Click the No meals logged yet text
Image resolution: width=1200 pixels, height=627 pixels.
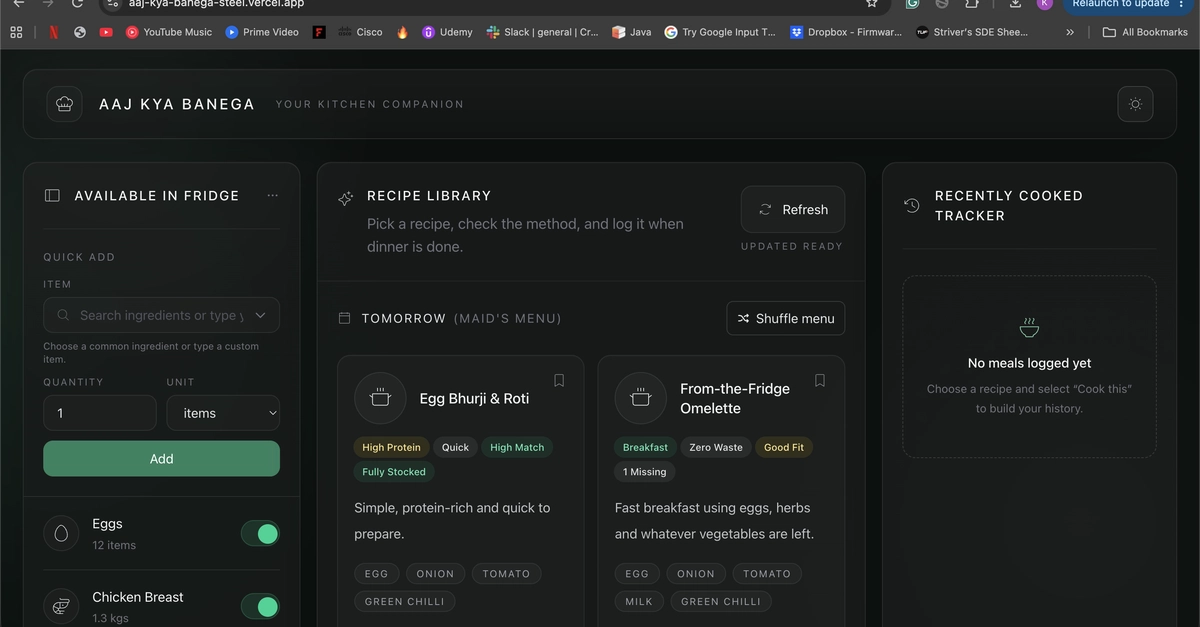tap(1029, 363)
